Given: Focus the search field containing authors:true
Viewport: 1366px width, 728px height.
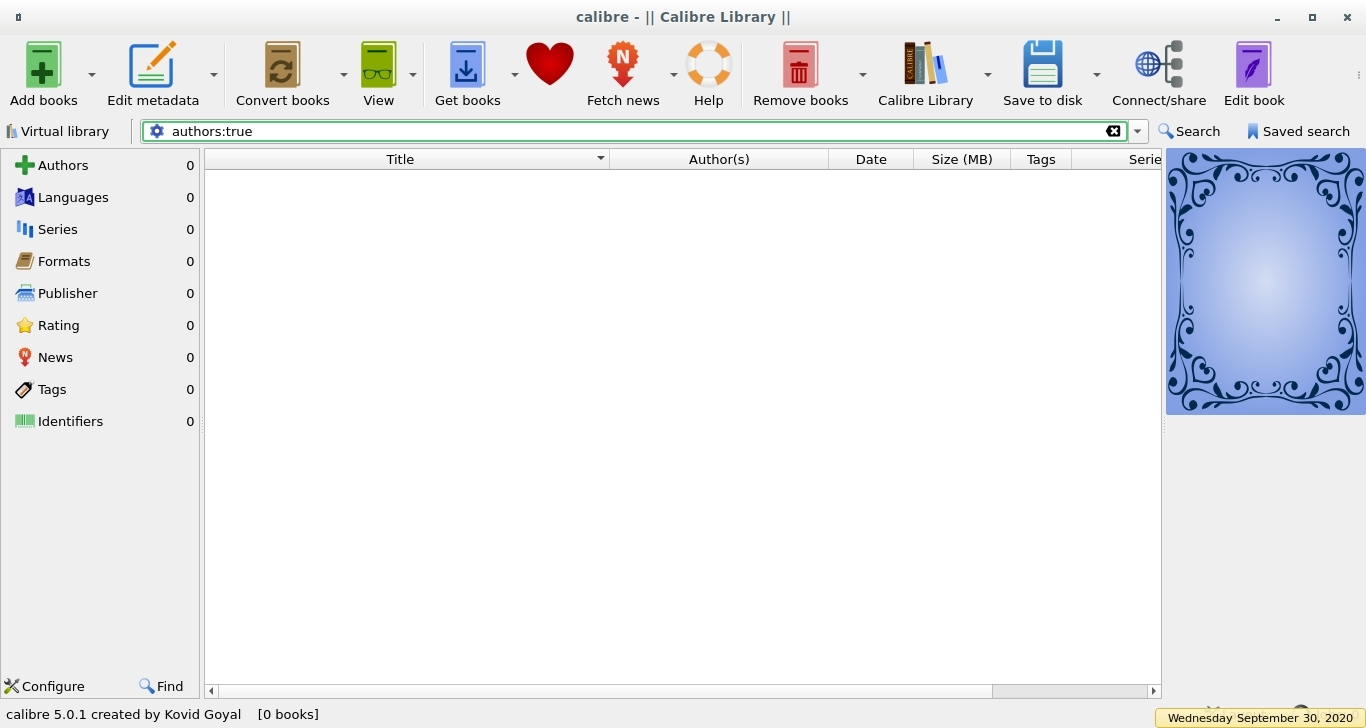Looking at the screenshot, I should pyautogui.click(x=635, y=131).
